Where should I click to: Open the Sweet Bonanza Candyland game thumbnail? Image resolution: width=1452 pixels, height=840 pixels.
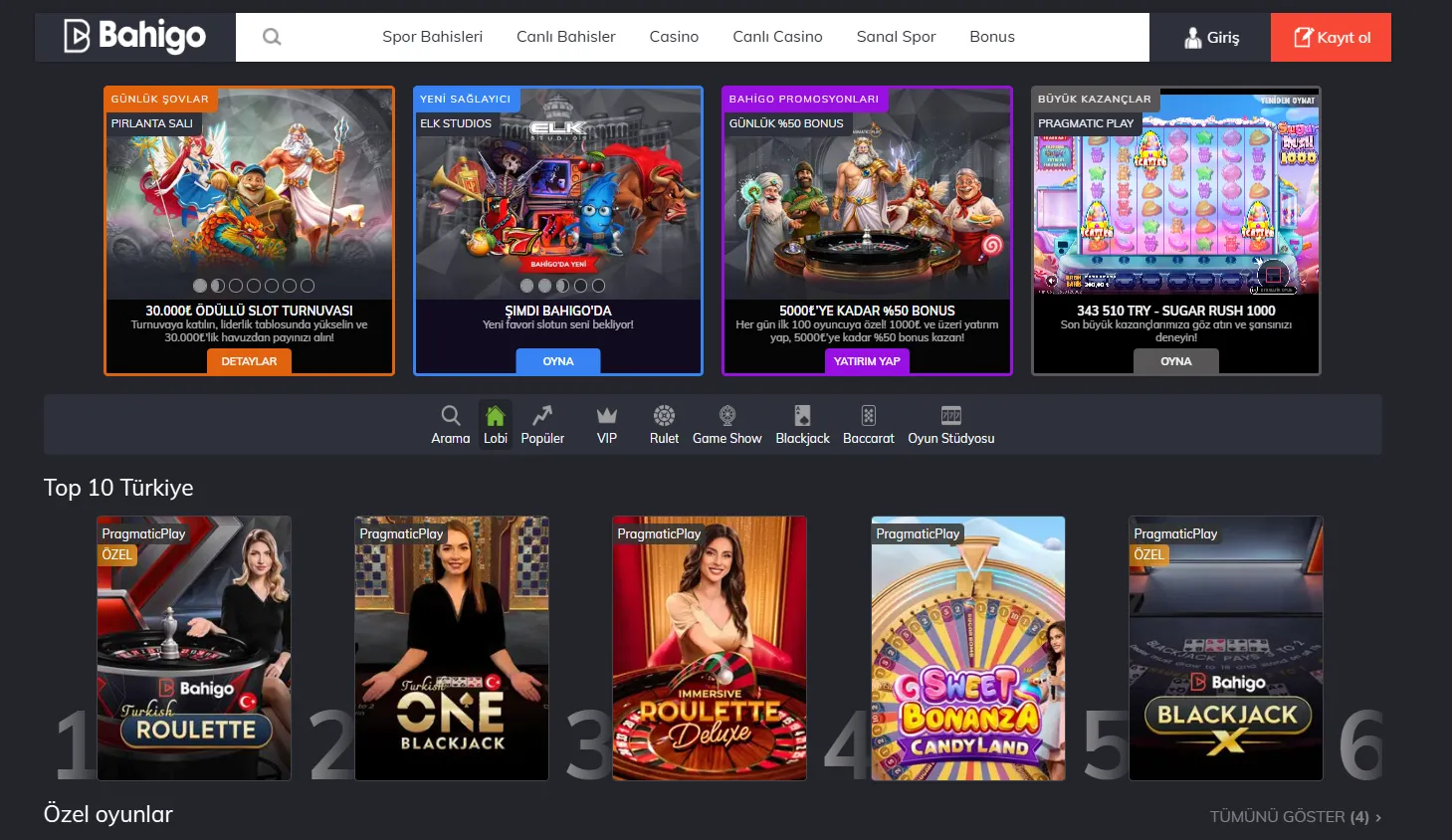pyautogui.click(x=967, y=647)
